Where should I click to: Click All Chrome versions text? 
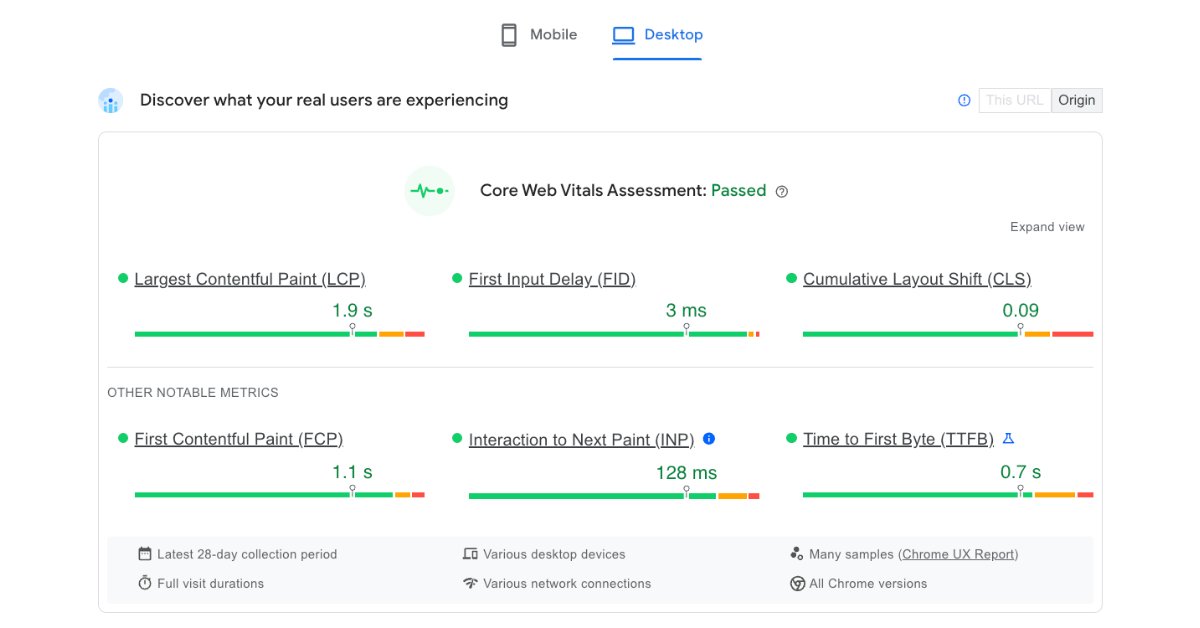868,584
